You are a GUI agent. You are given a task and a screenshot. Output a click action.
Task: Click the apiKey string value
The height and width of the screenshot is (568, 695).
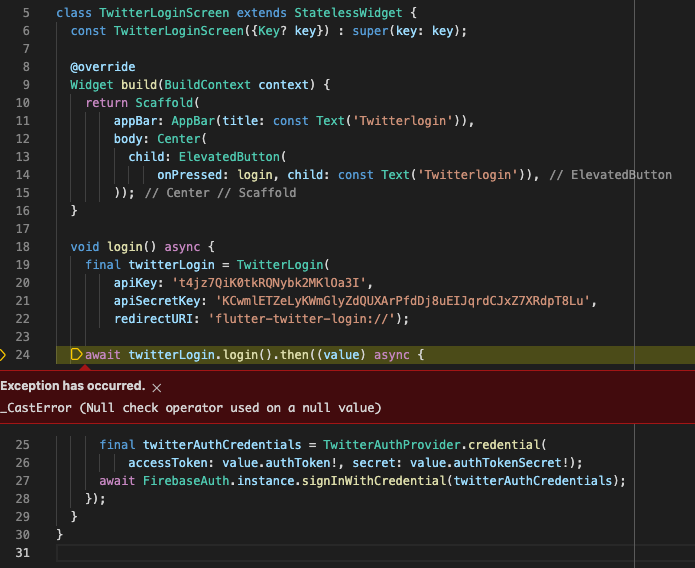pyautogui.click(x=269, y=283)
